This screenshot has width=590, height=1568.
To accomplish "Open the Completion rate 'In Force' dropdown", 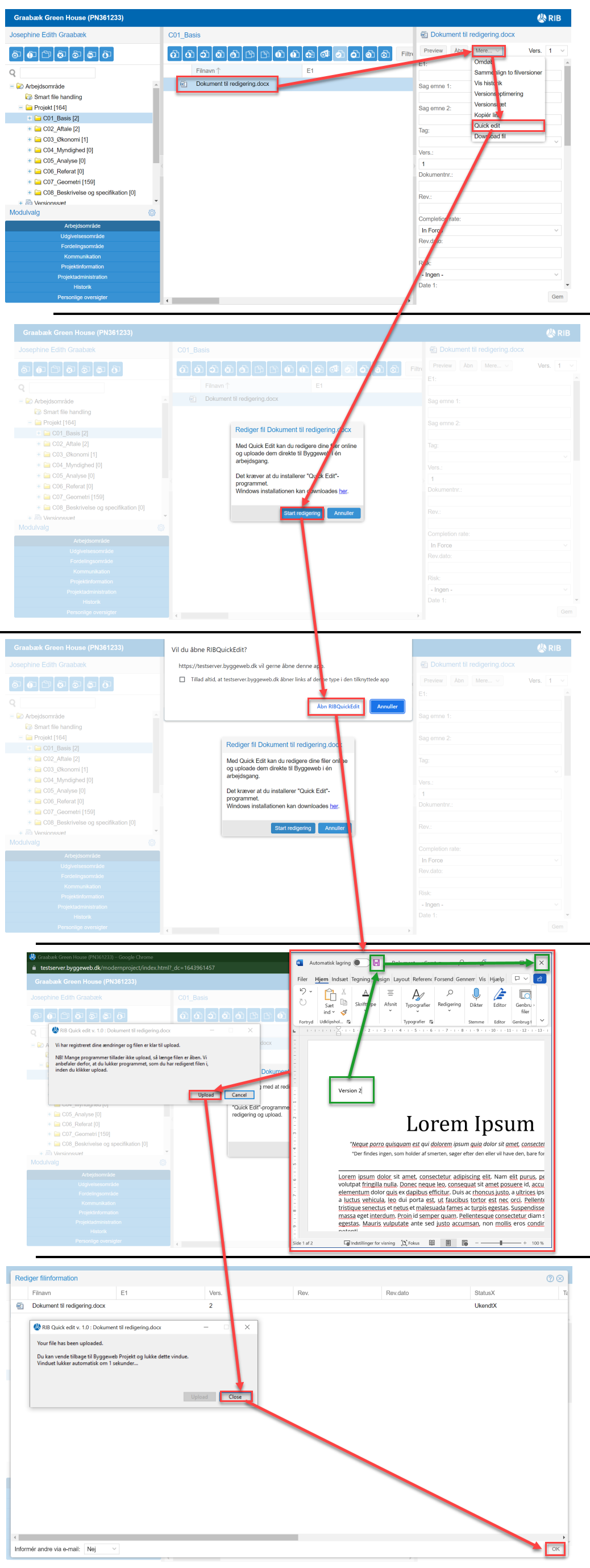I will 489,230.
